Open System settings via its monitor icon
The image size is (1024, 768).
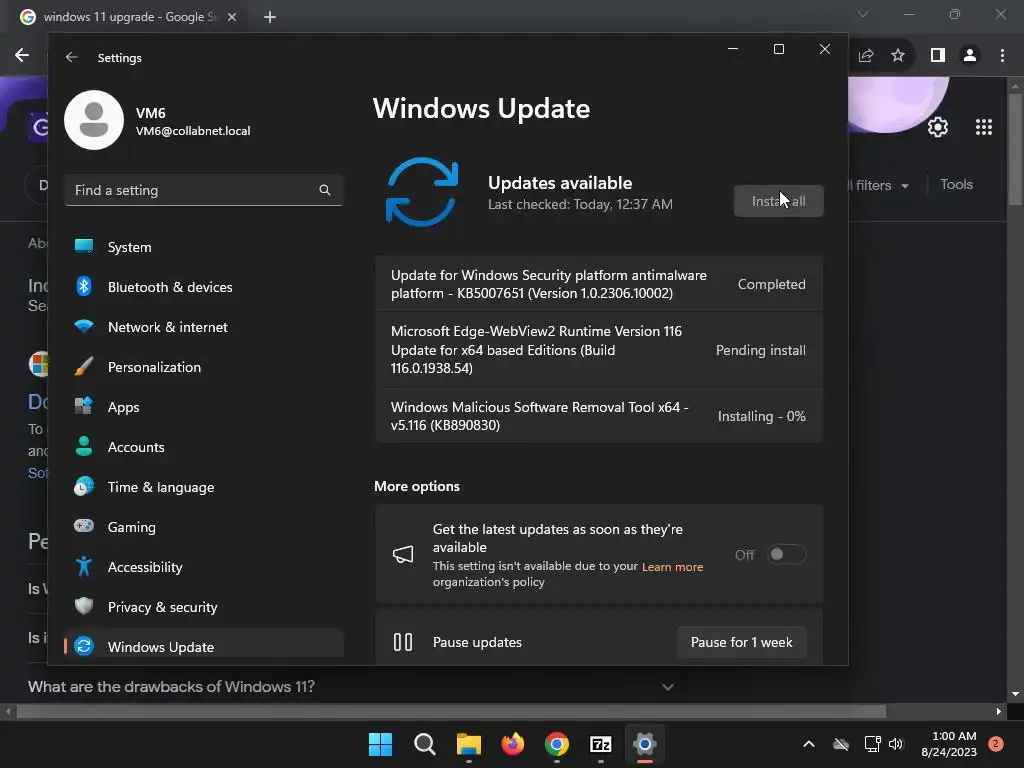[x=84, y=246]
